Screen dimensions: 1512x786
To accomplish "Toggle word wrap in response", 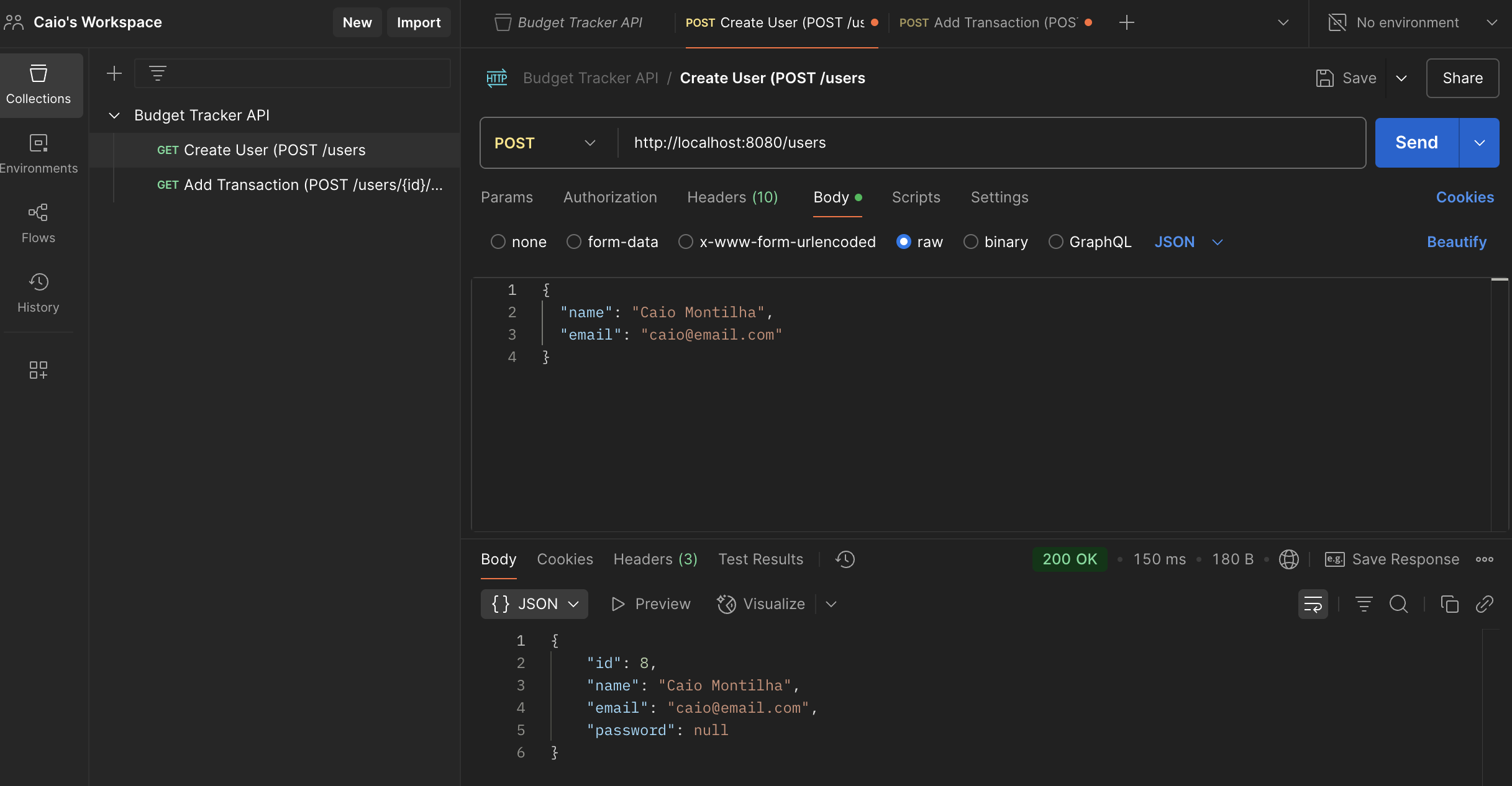I will click(x=1313, y=604).
